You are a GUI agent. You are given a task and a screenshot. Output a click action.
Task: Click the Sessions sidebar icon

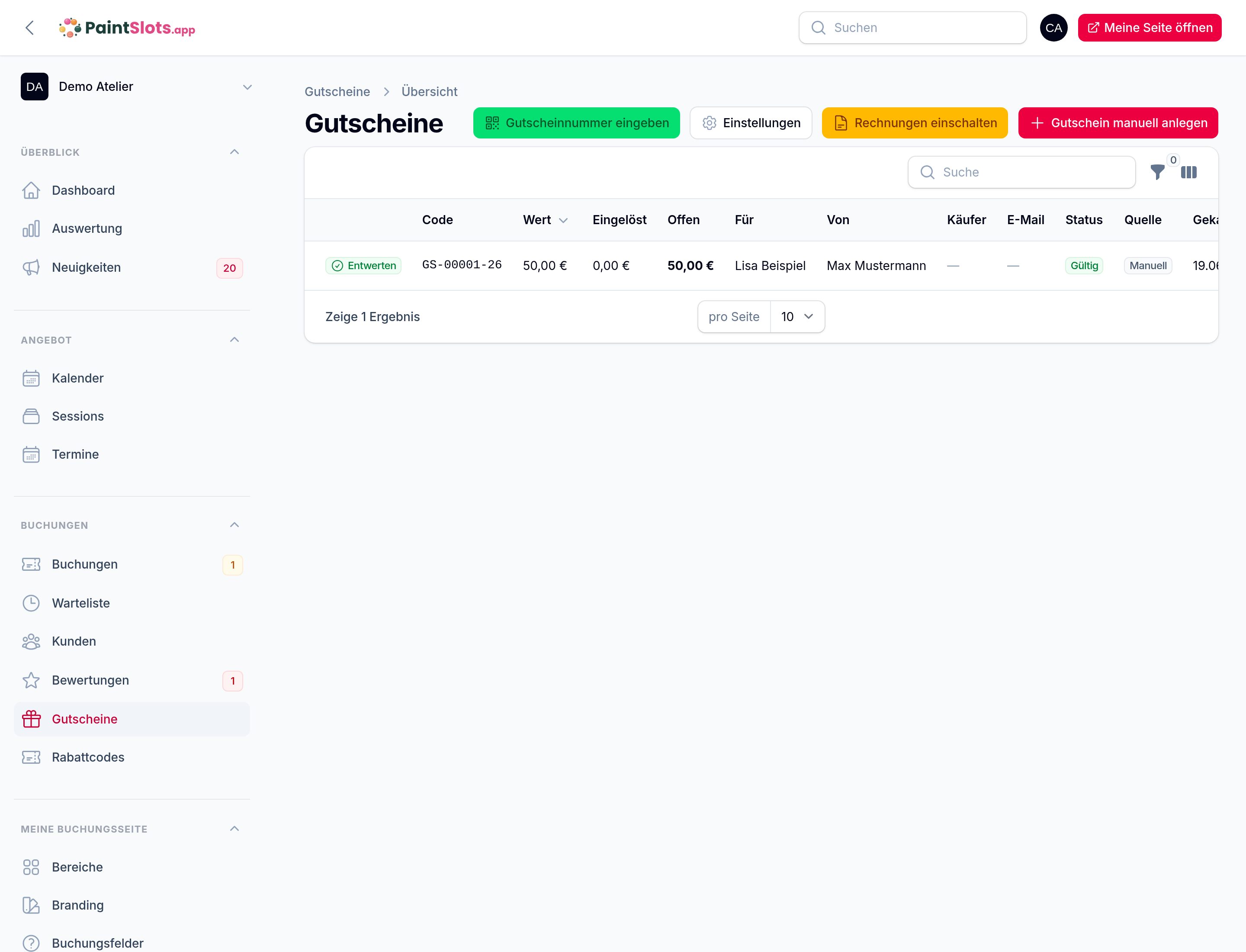[x=31, y=416]
